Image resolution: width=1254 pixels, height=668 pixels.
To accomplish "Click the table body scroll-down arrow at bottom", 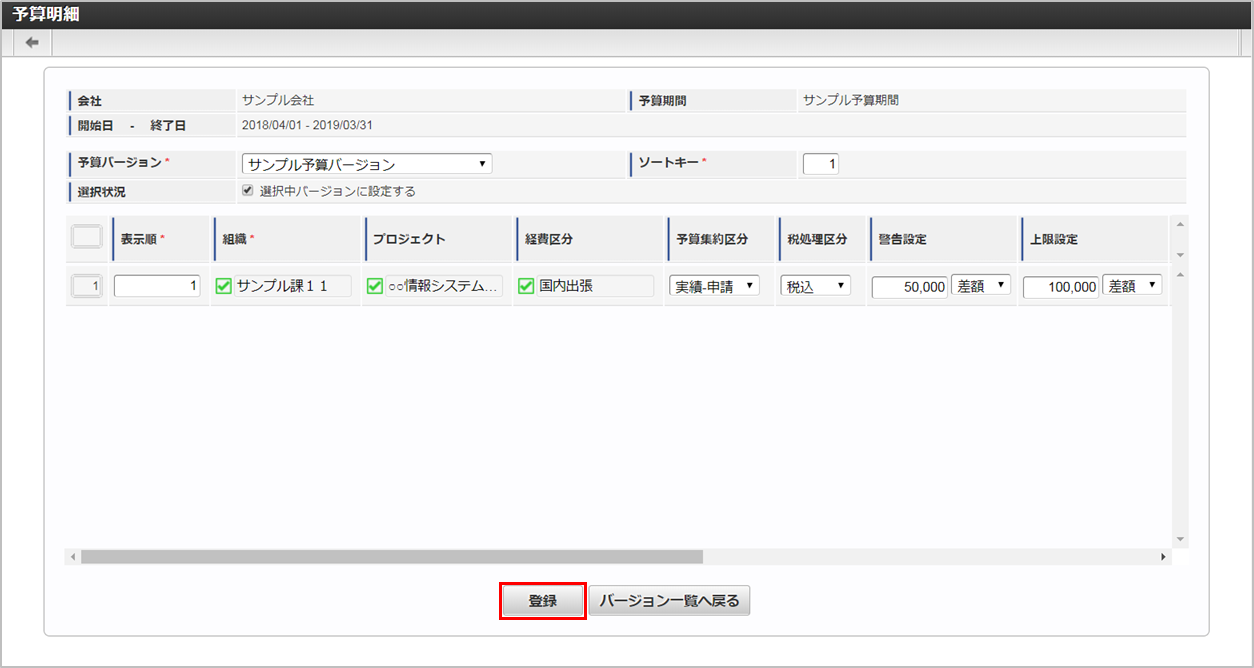I will coord(1180,540).
